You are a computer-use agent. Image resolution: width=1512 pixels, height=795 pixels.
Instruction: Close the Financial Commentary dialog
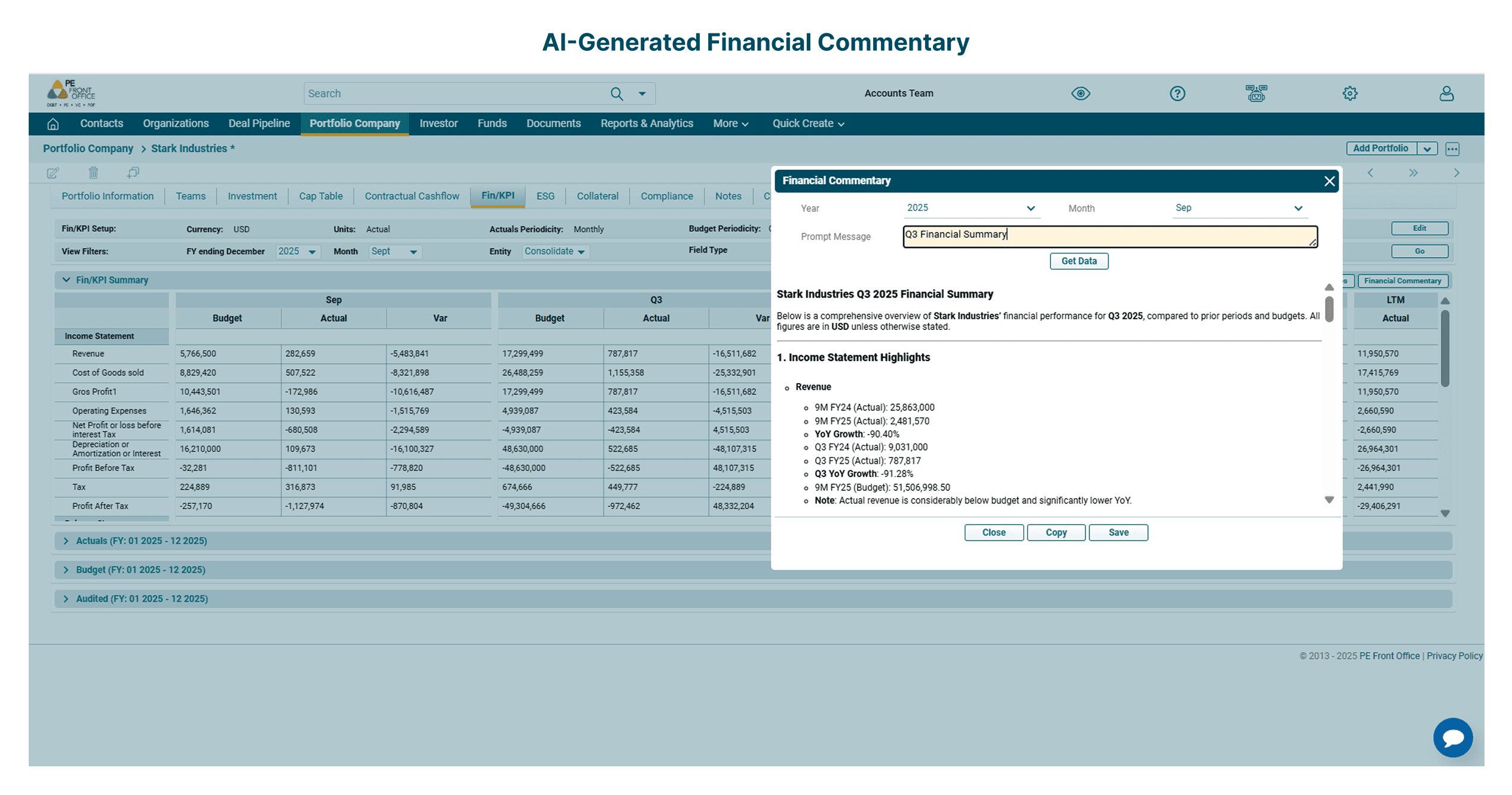coord(1329,181)
